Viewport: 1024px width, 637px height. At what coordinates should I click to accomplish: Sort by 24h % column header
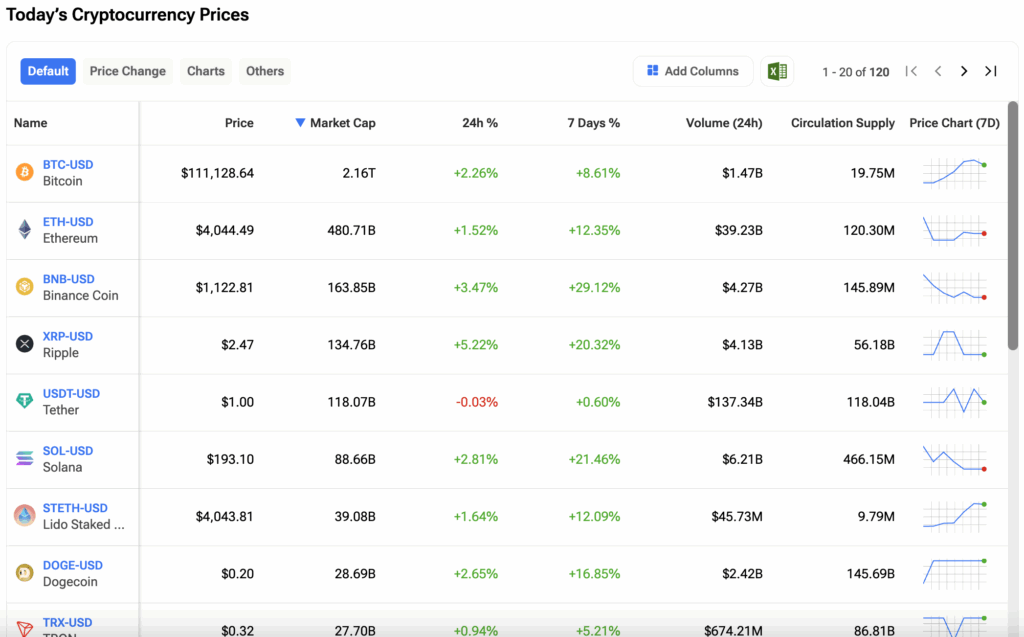click(x=479, y=123)
